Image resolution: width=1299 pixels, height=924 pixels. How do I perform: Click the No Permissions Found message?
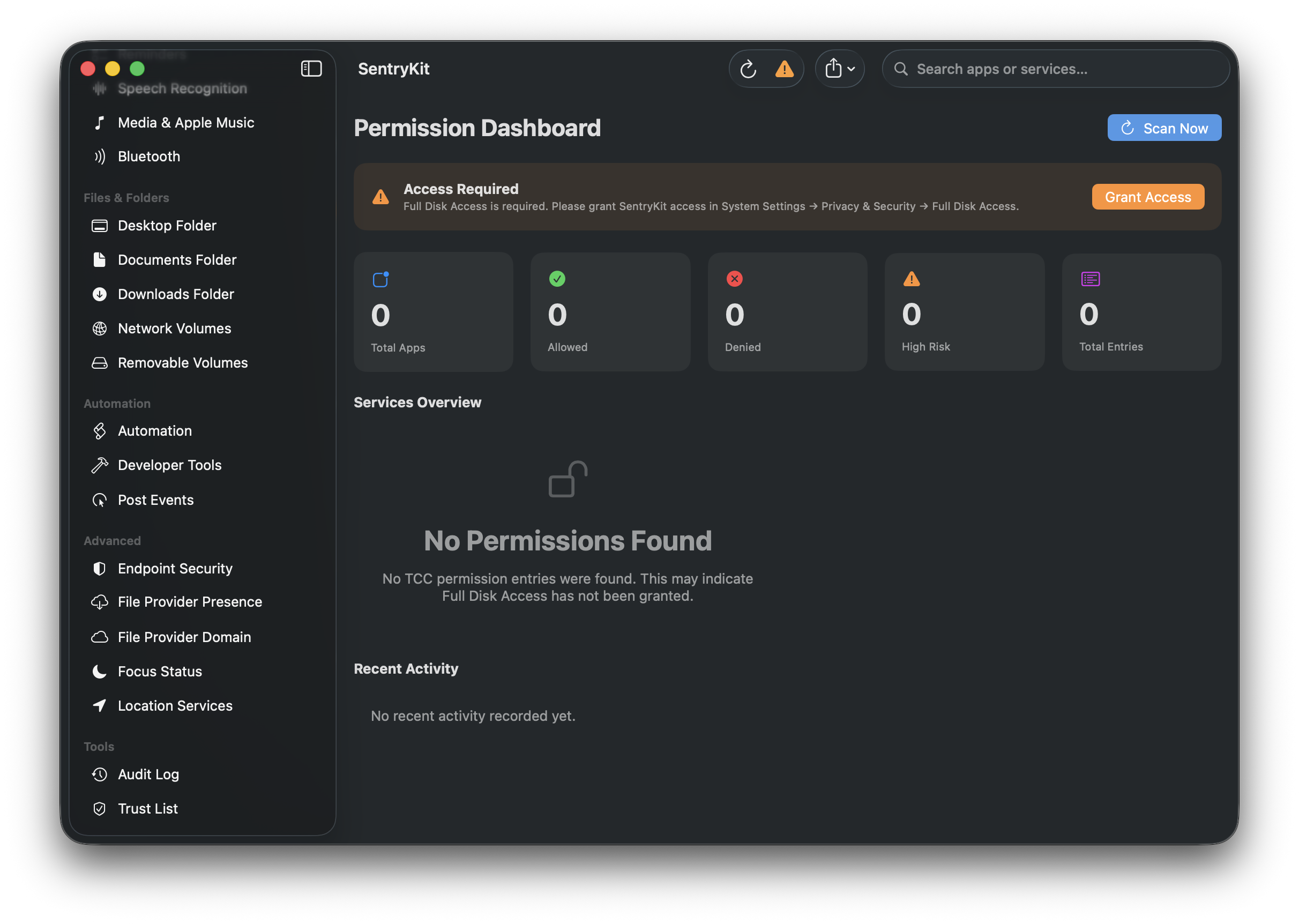pos(568,540)
